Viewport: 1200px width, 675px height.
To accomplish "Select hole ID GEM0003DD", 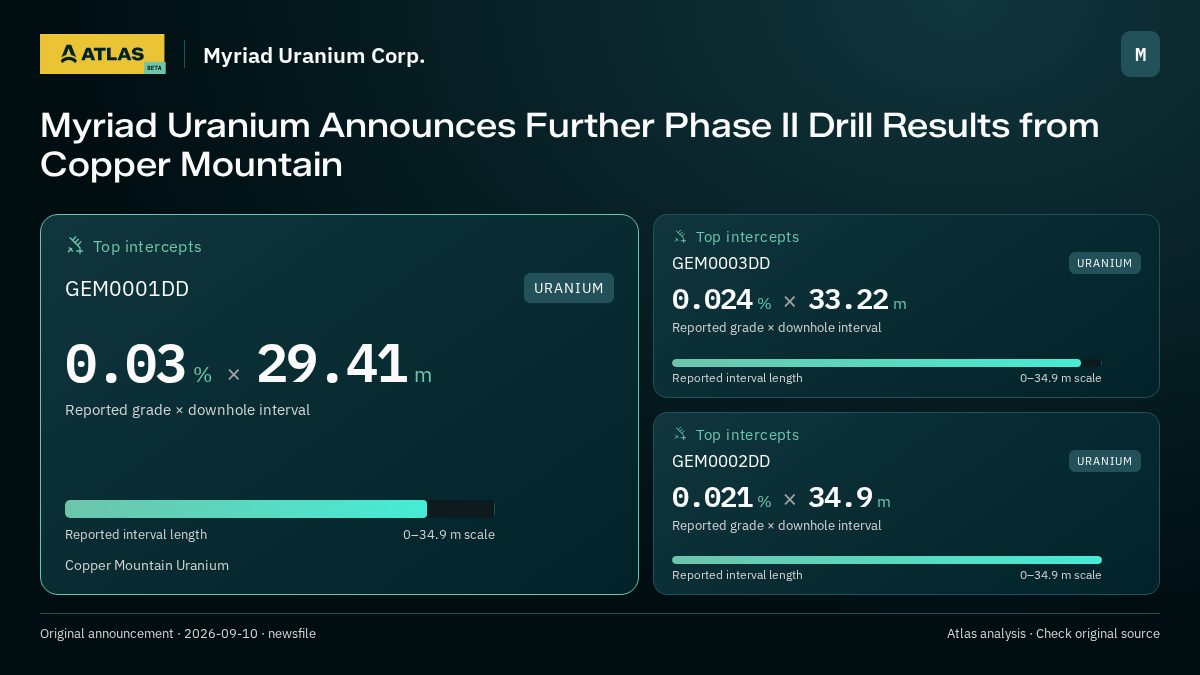I will (x=721, y=263).
